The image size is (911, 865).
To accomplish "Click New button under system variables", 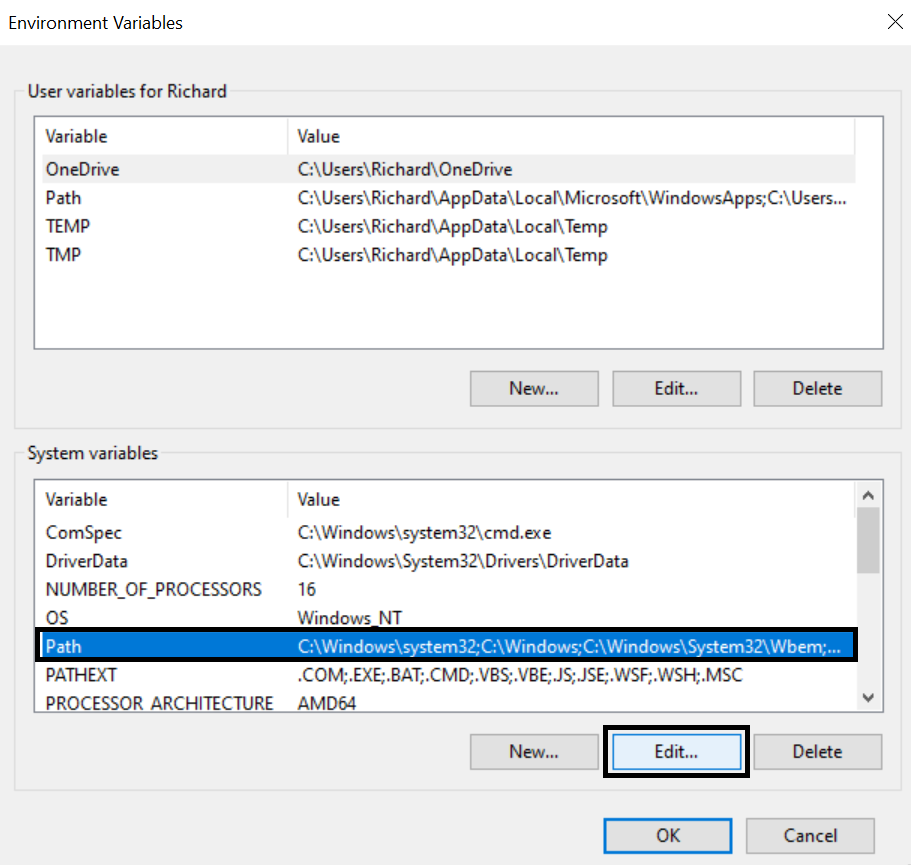I will pyautogui.click(x=533, y=752).
